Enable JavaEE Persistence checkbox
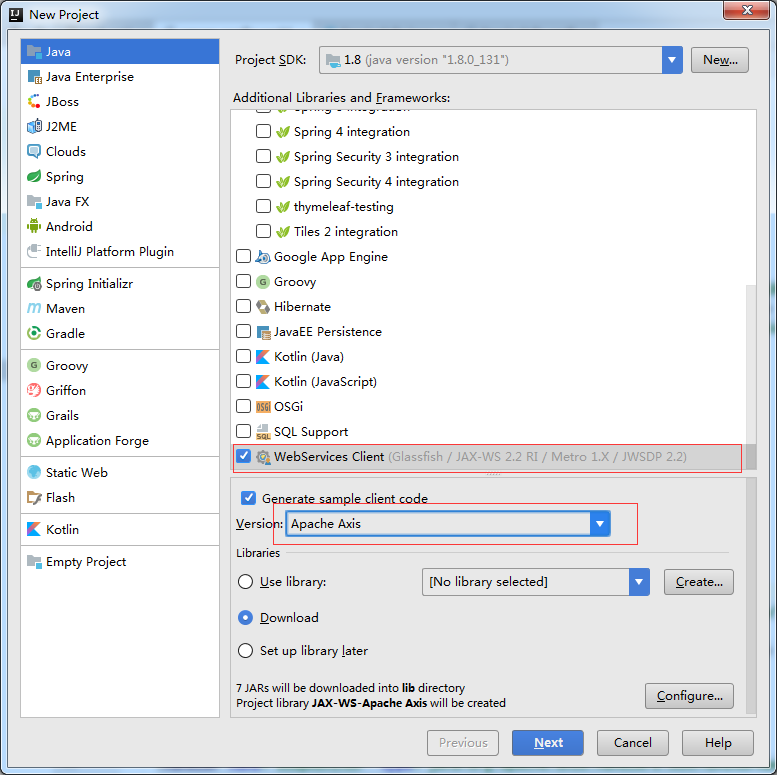Viewport: 777px width, 775px height. click(243, 331)
